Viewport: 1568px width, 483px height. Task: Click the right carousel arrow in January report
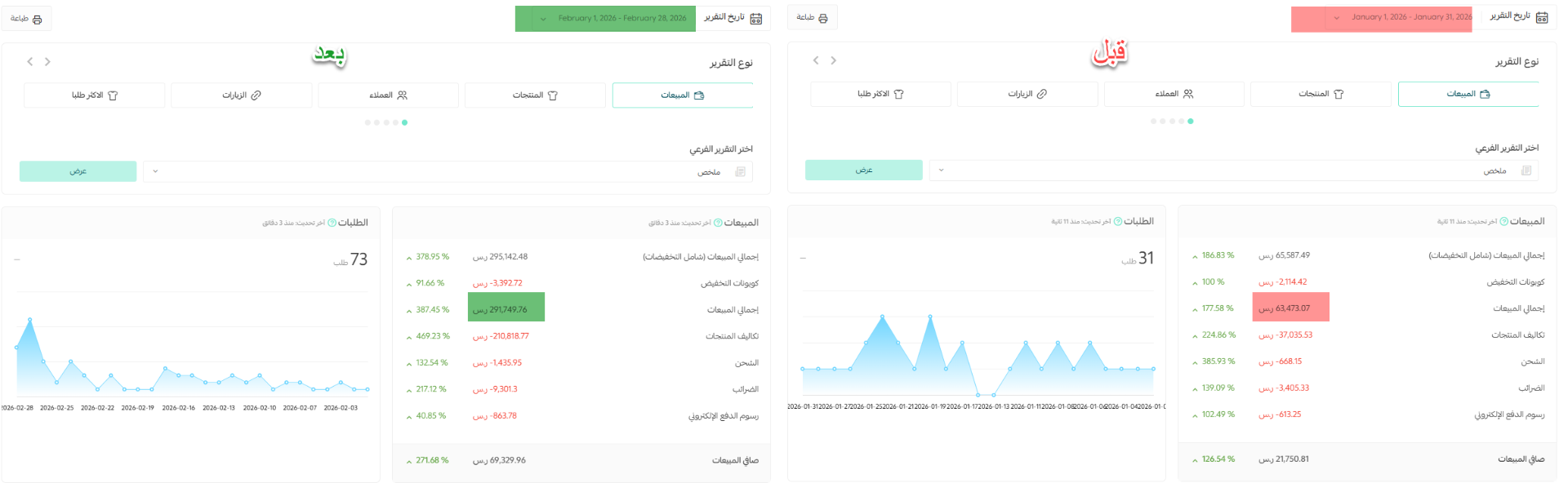click(833, 60)
